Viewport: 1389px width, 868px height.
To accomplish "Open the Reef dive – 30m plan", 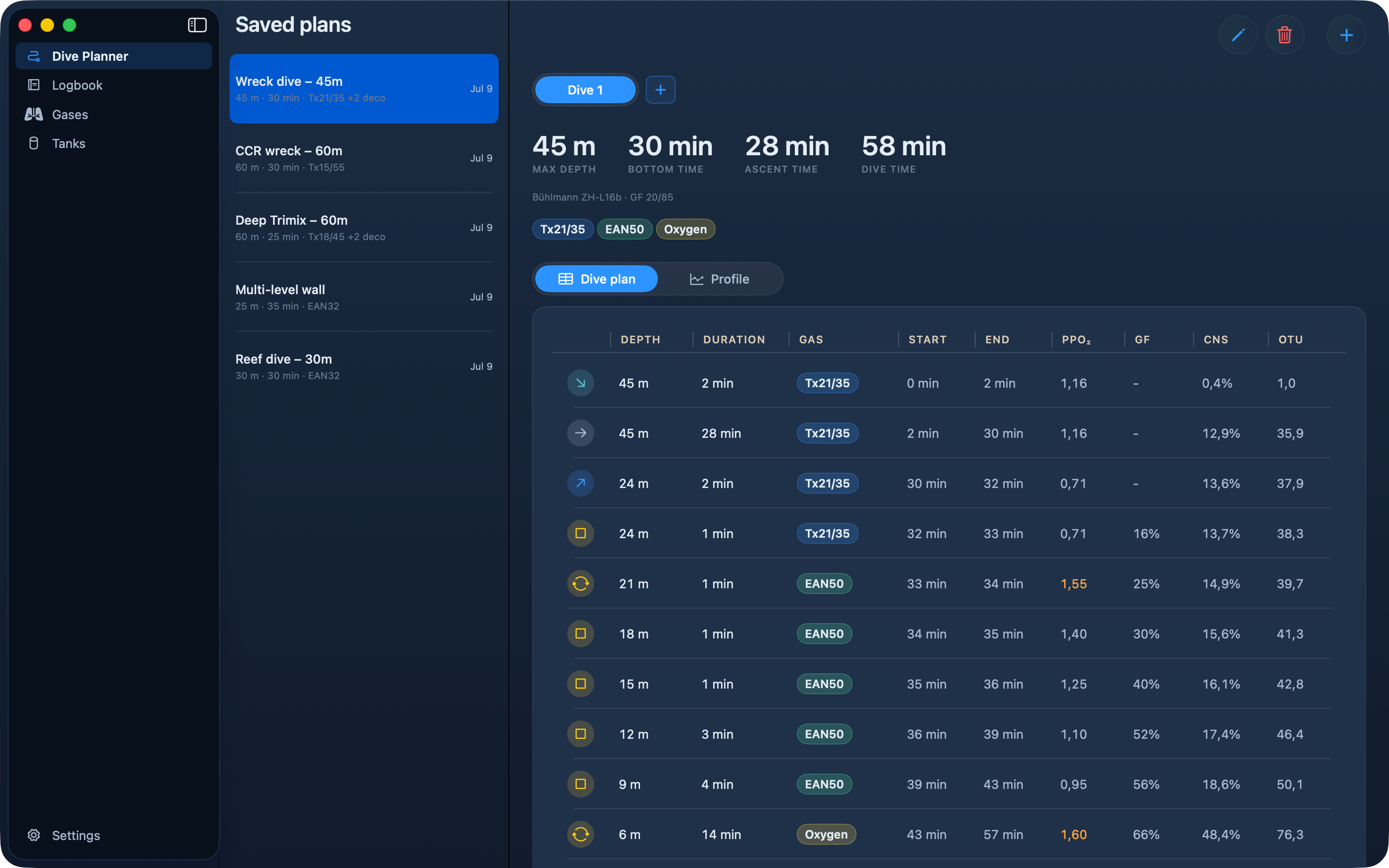I will pos(364,366).
